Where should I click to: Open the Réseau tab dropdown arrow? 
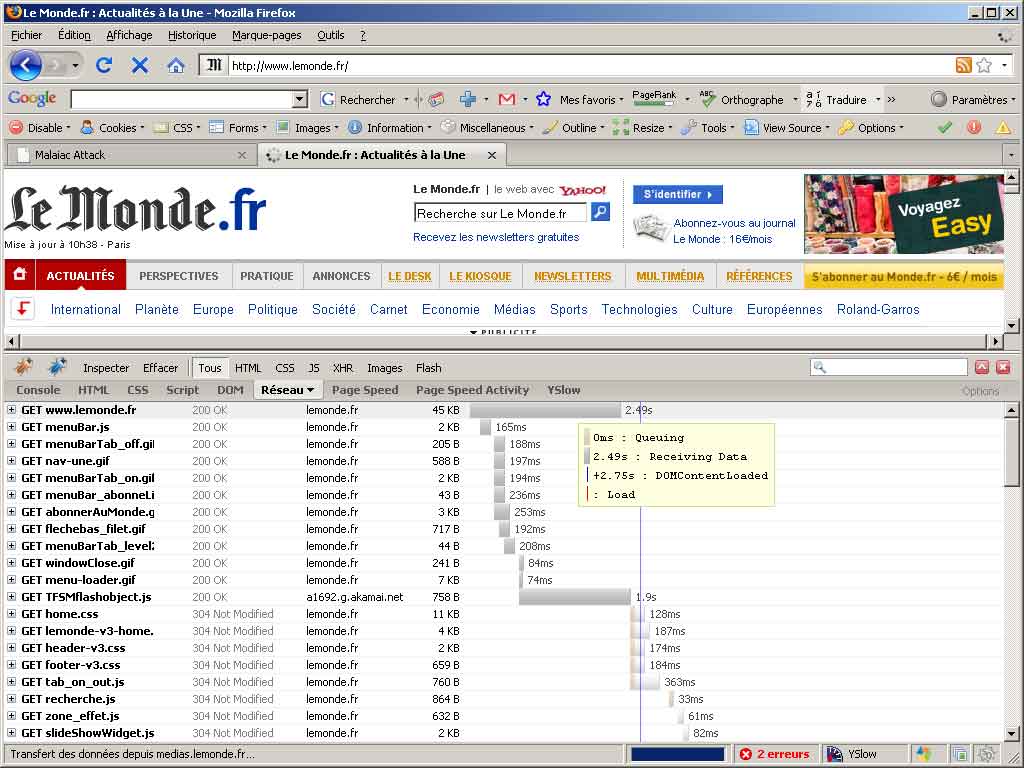(x=311, y=390)
